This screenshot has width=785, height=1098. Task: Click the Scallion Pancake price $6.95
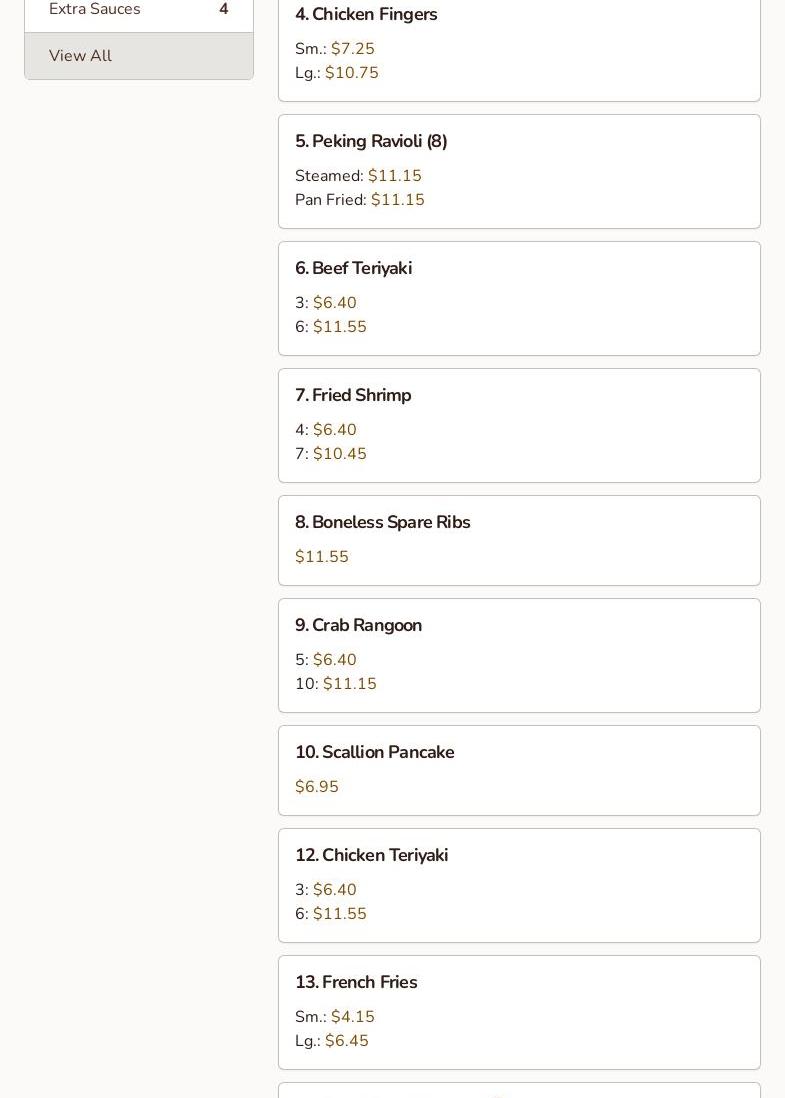pyautogui.click(x=317, y=787)
